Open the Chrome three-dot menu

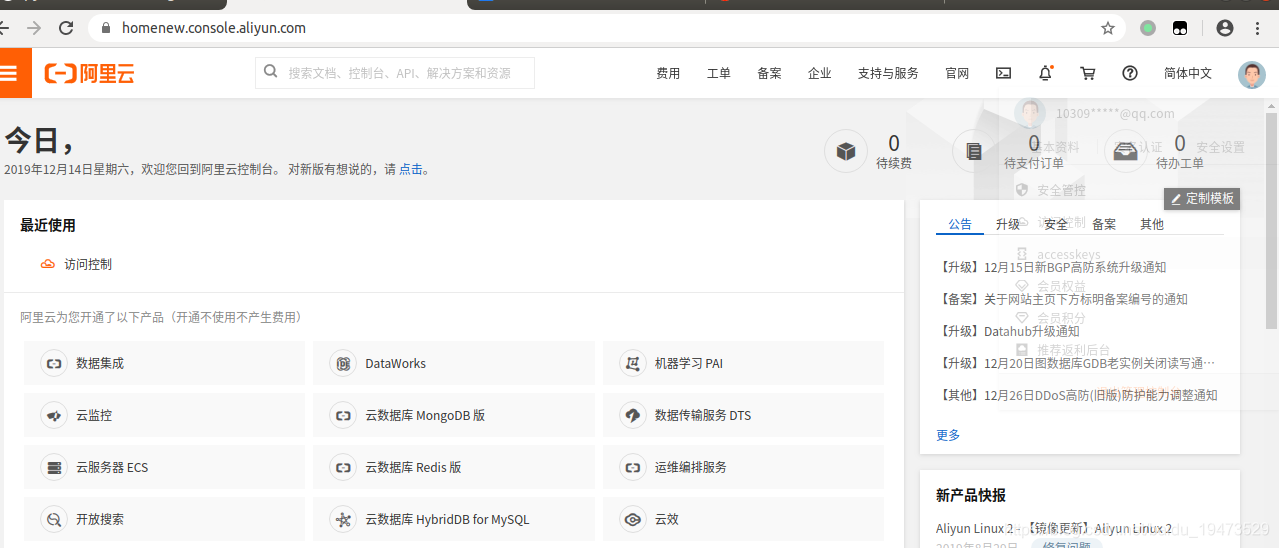pos(1258,28)
